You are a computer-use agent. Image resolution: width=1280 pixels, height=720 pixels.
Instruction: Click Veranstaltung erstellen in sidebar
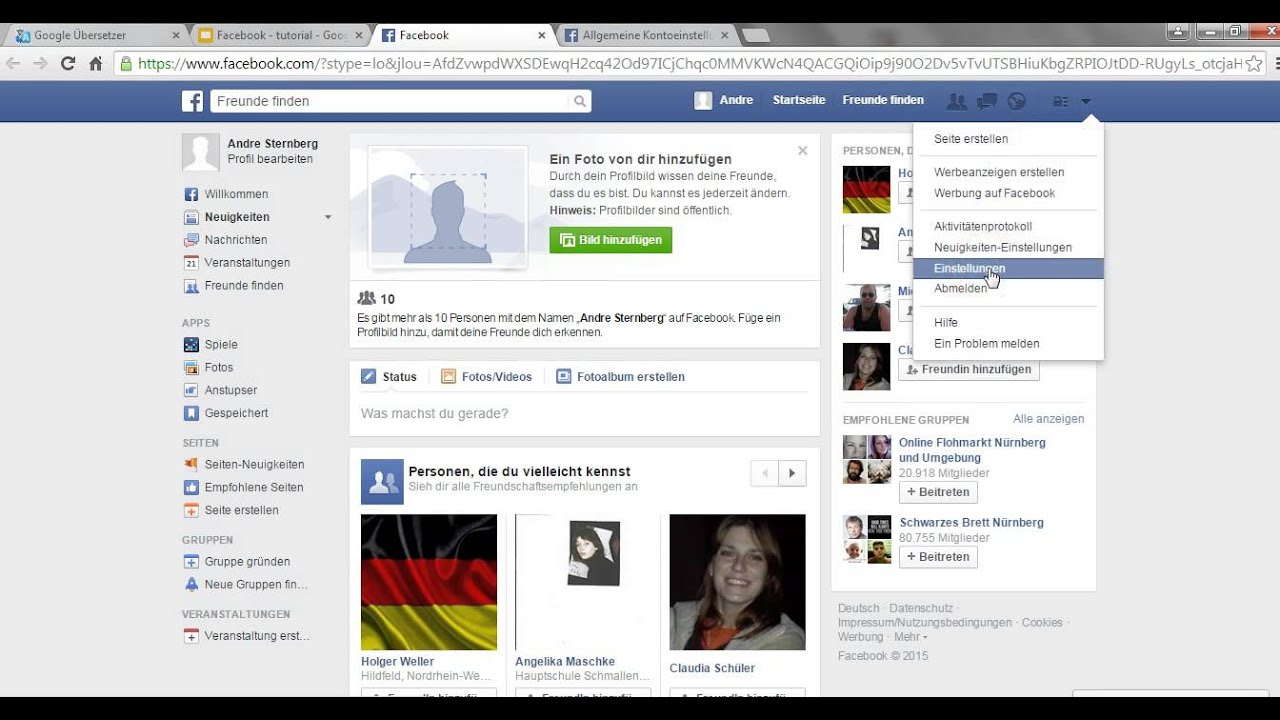pyautogui.click(x=257, y=636)
